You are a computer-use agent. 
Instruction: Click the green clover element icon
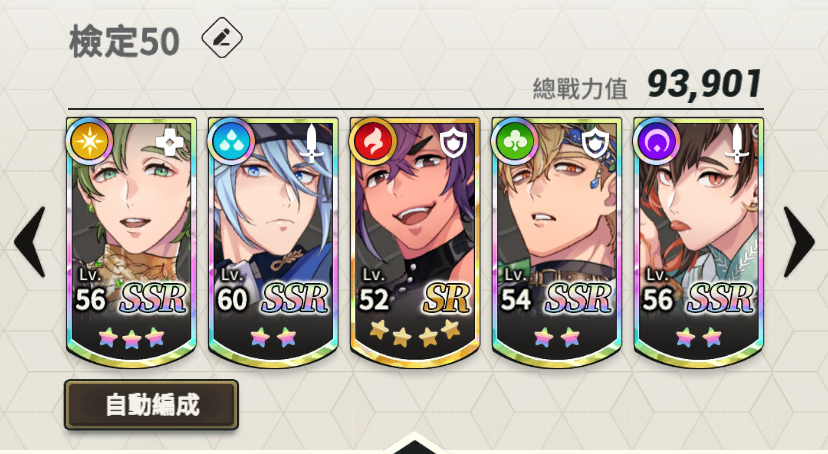pos(514,141)
